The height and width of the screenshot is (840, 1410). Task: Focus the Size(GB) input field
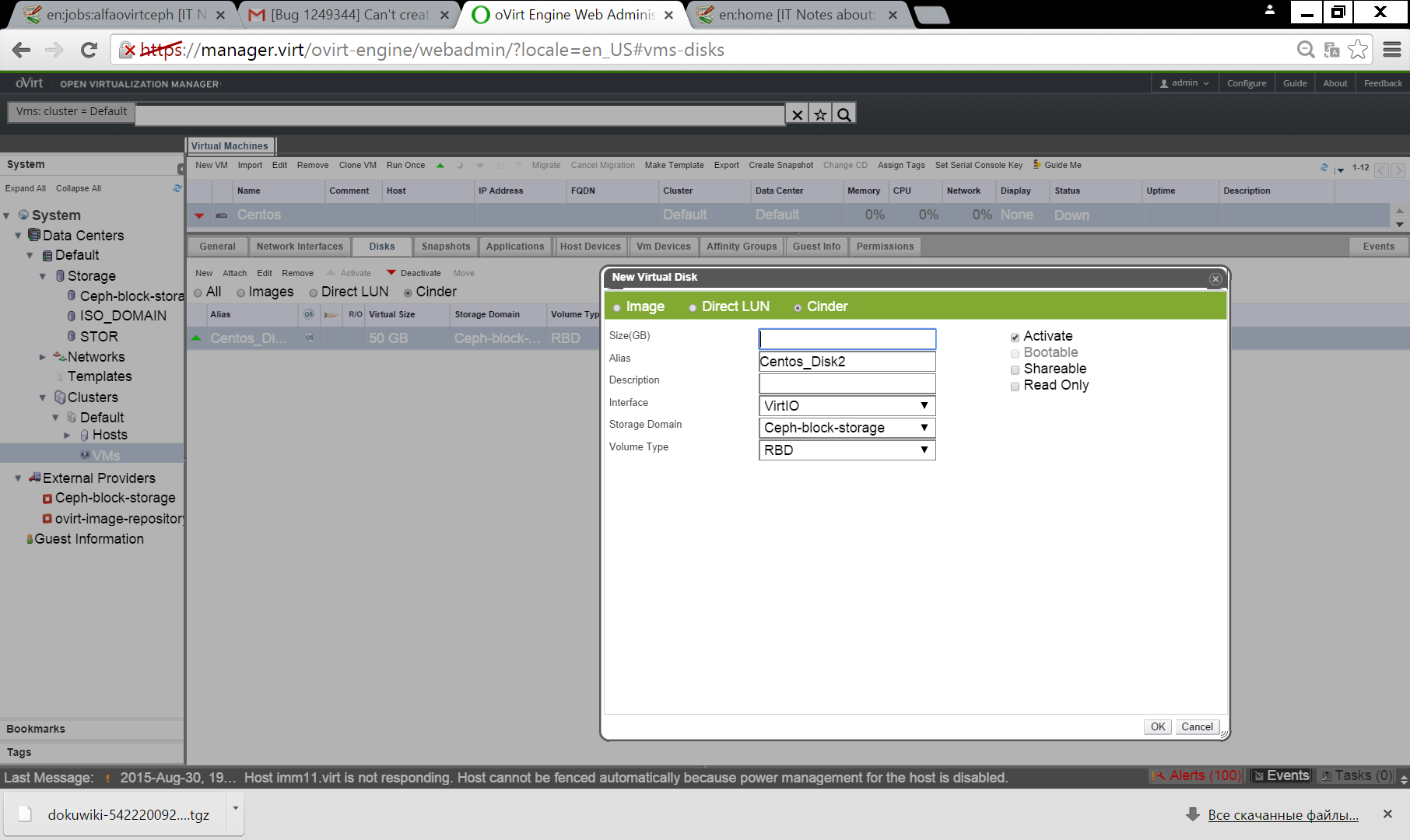tap(847, 339)
